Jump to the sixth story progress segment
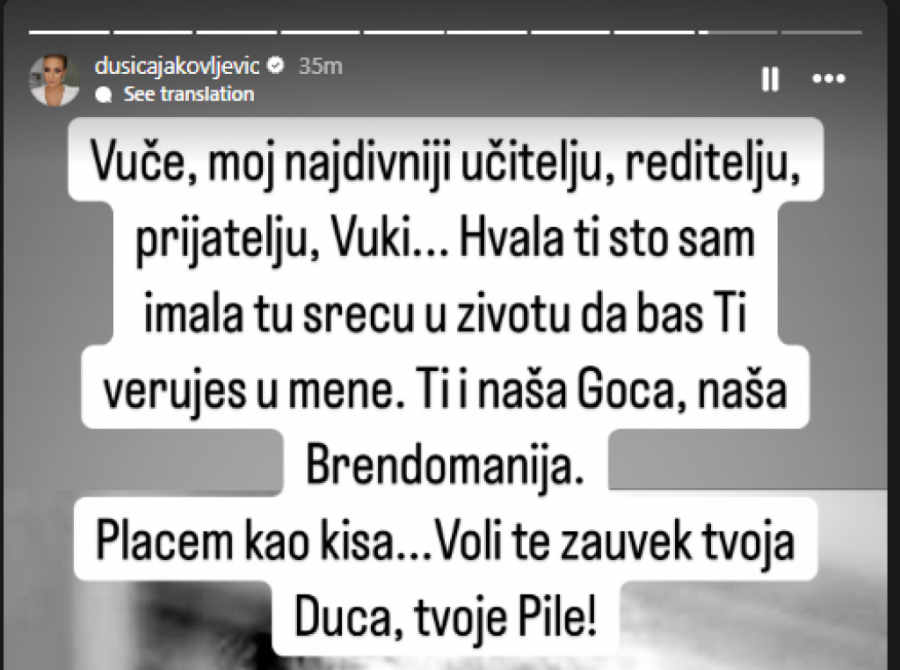 487,32
